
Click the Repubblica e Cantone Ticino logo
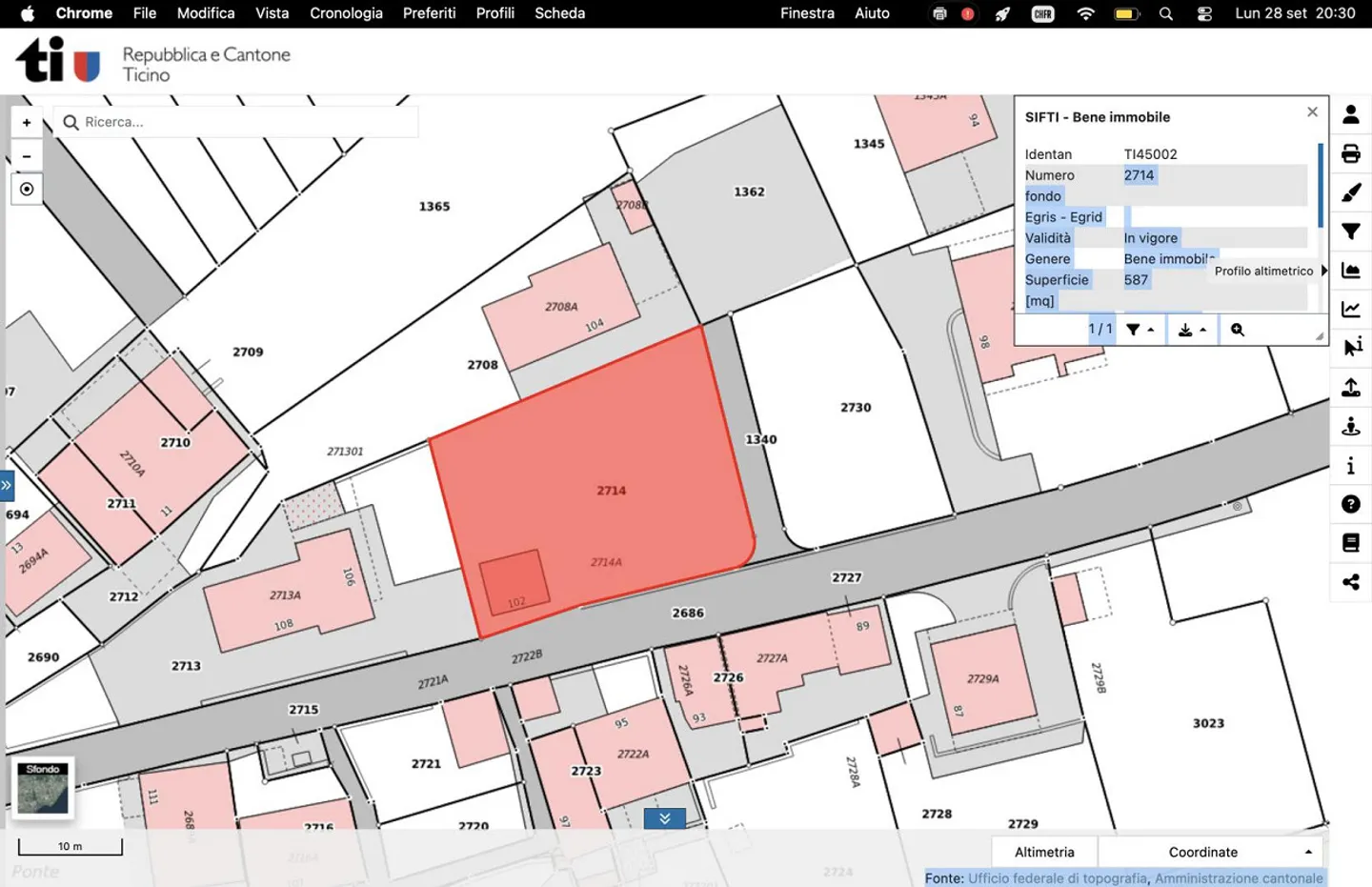tap(152, 61)
